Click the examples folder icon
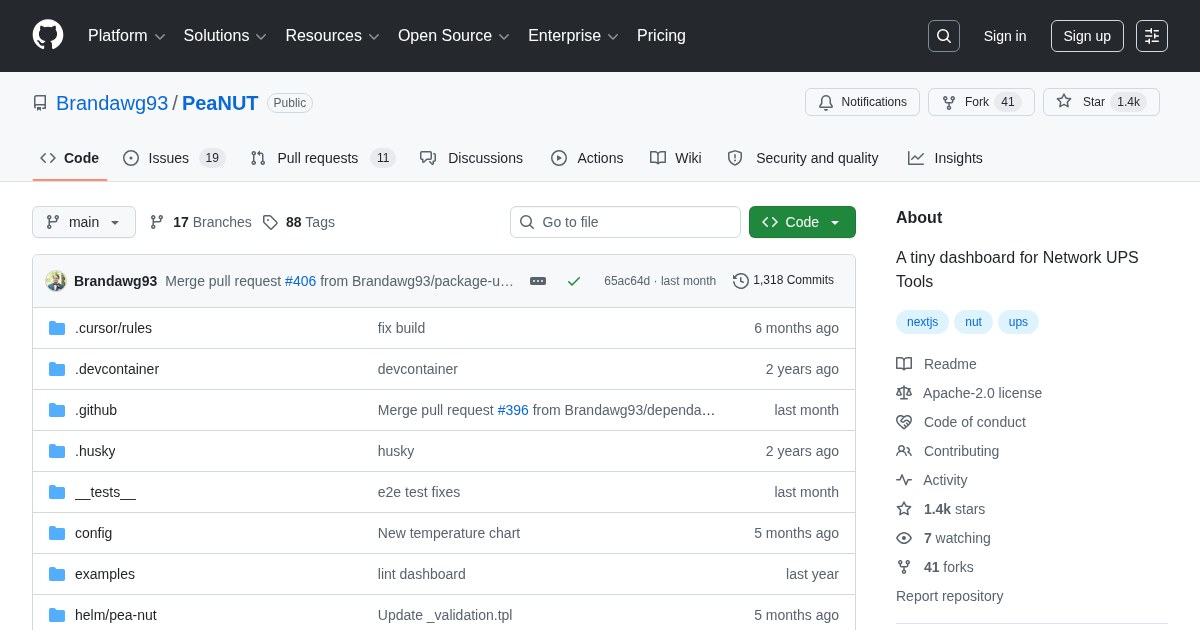Viewport: 1200px width, 630px height. [x=57, y=574]
